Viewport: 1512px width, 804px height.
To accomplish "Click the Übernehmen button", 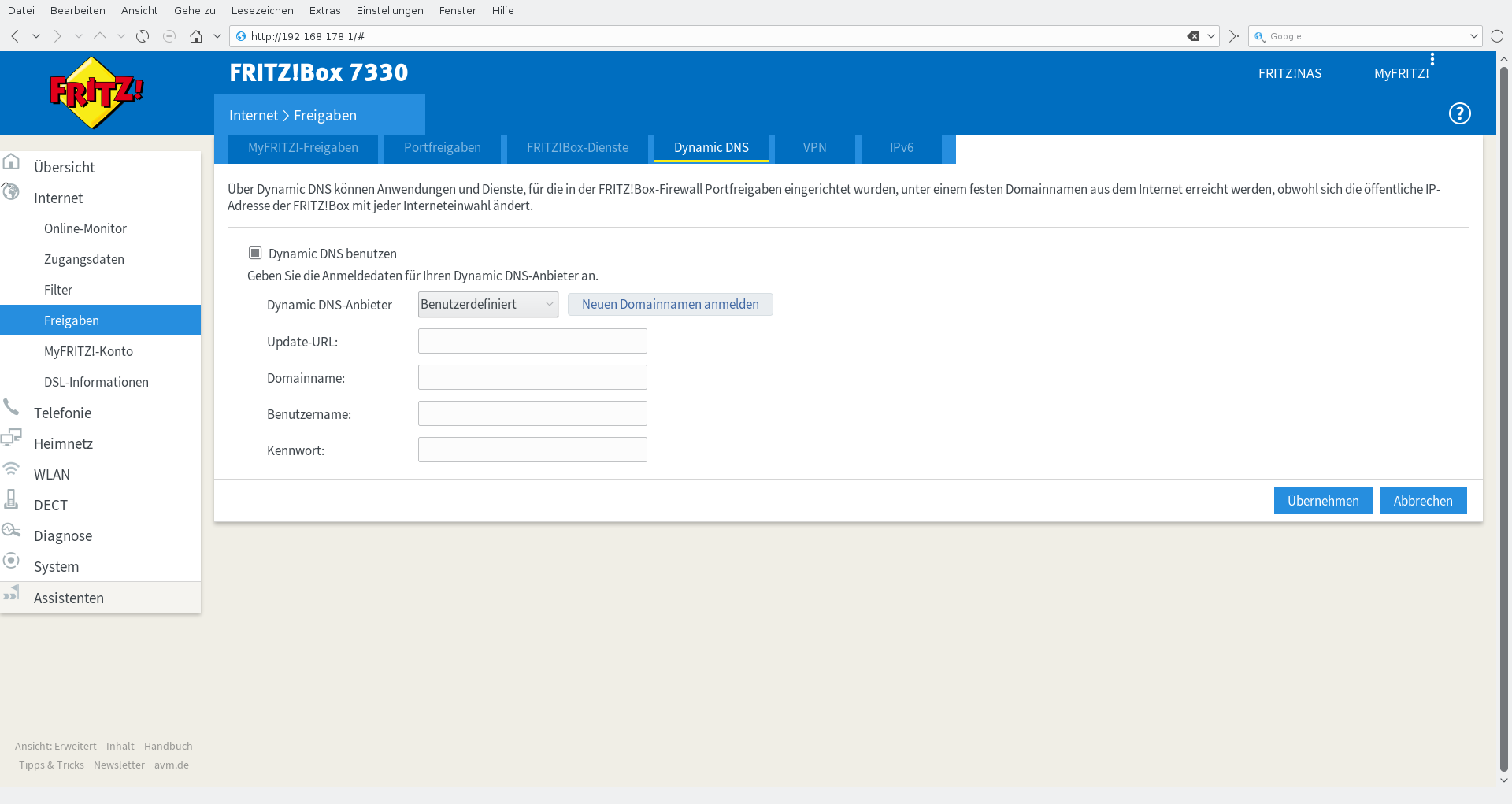I will point(1322,501).
